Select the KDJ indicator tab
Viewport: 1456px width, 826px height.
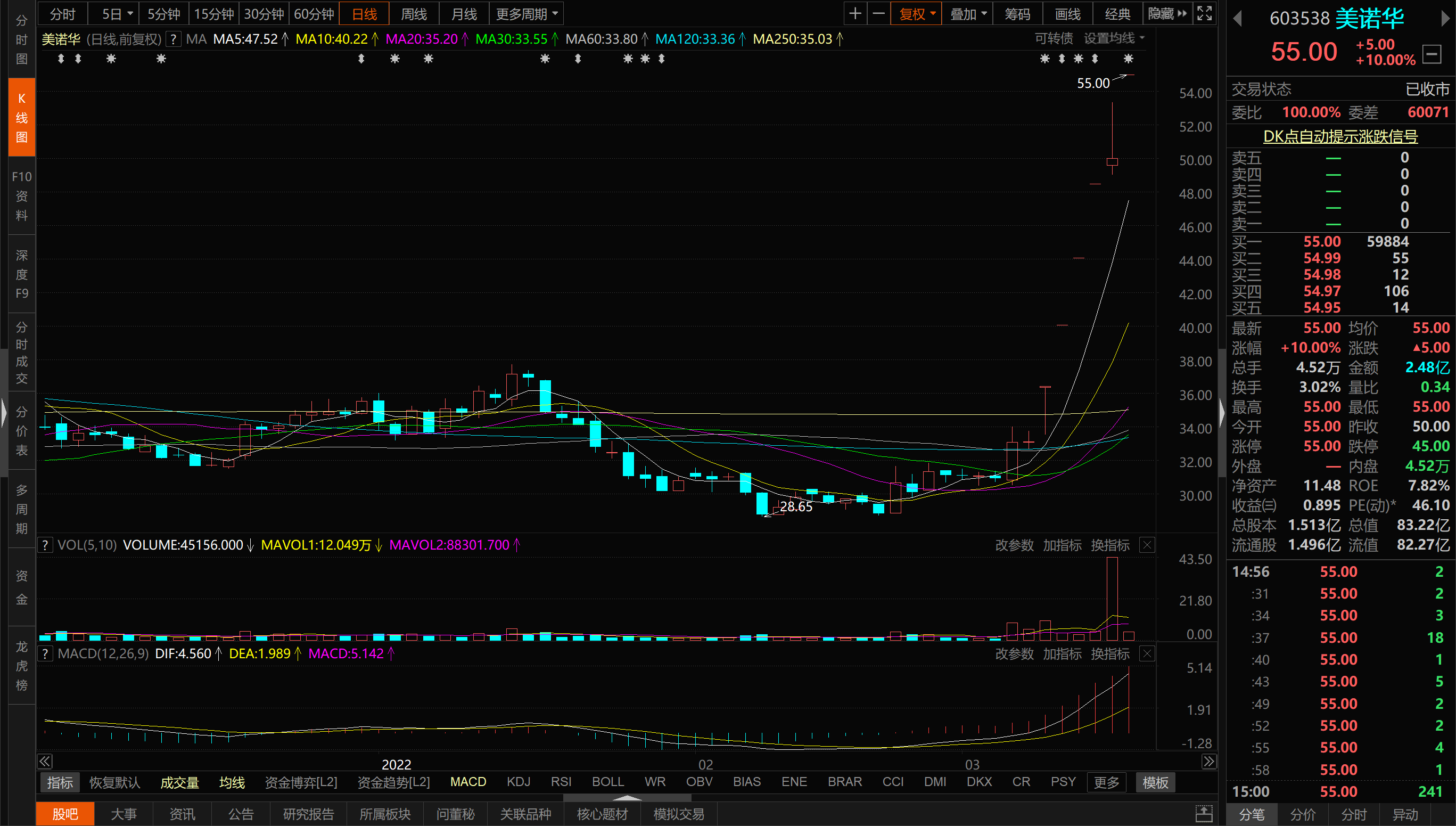click(518, 782)
